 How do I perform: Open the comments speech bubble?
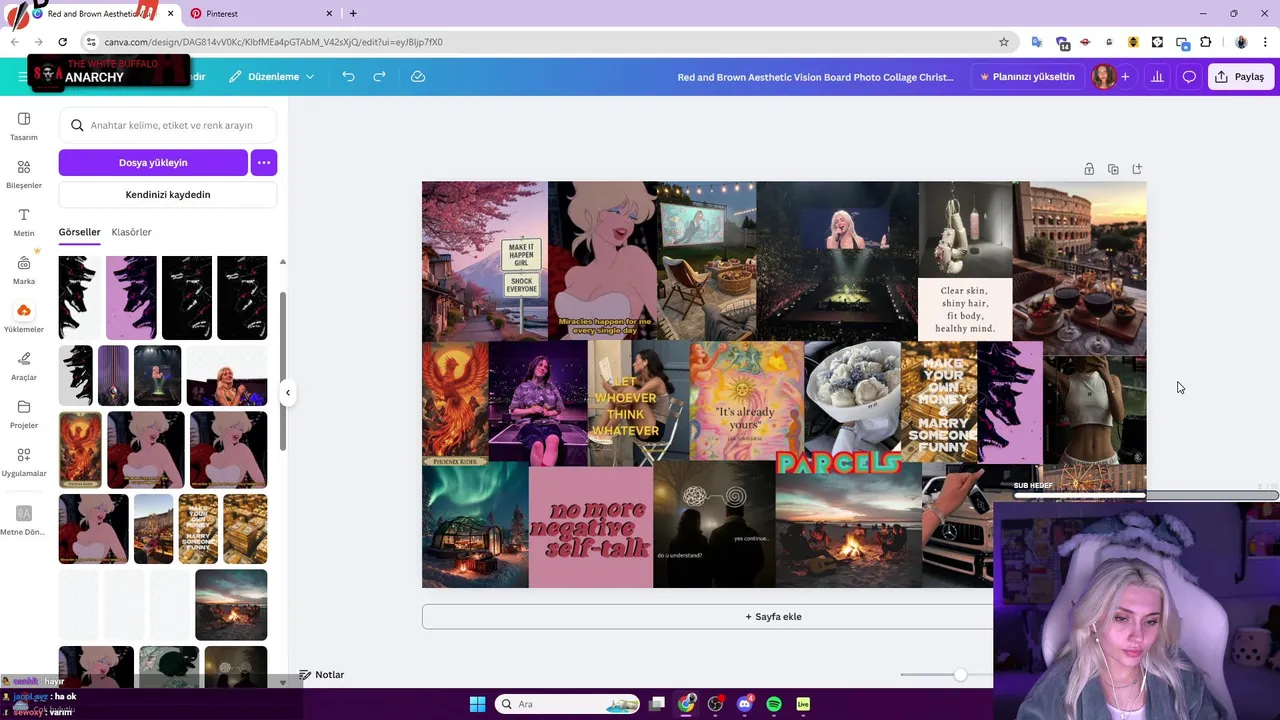[x=1189, y=77]
